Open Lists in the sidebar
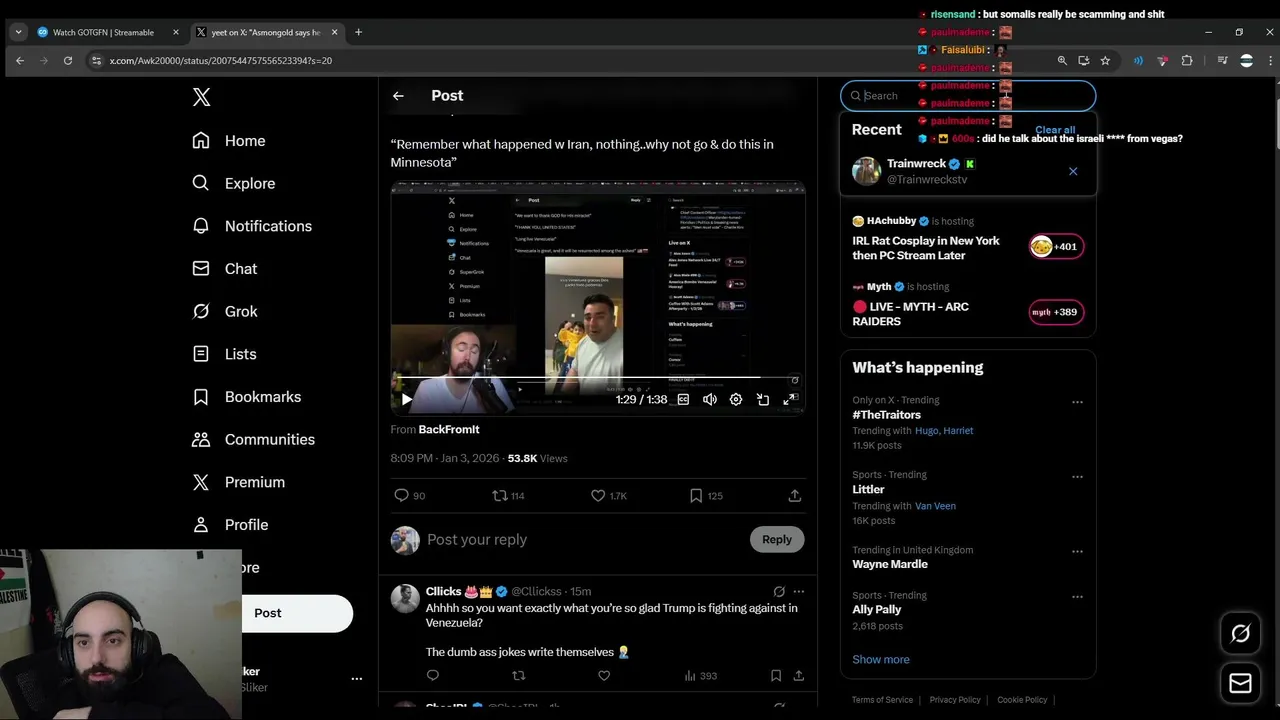Screen dimensions: 1280x720 [x=225, y=354]
